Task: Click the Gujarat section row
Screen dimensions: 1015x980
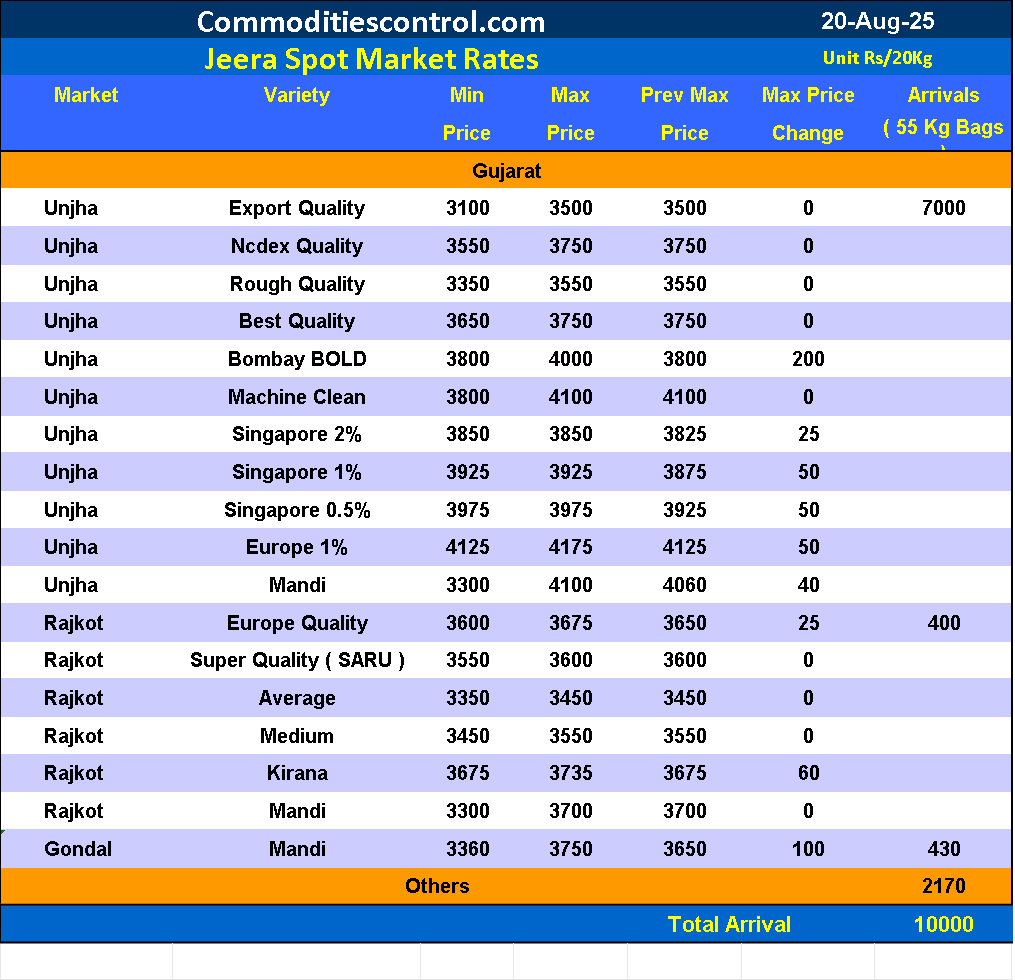Action: pos(507,171)
